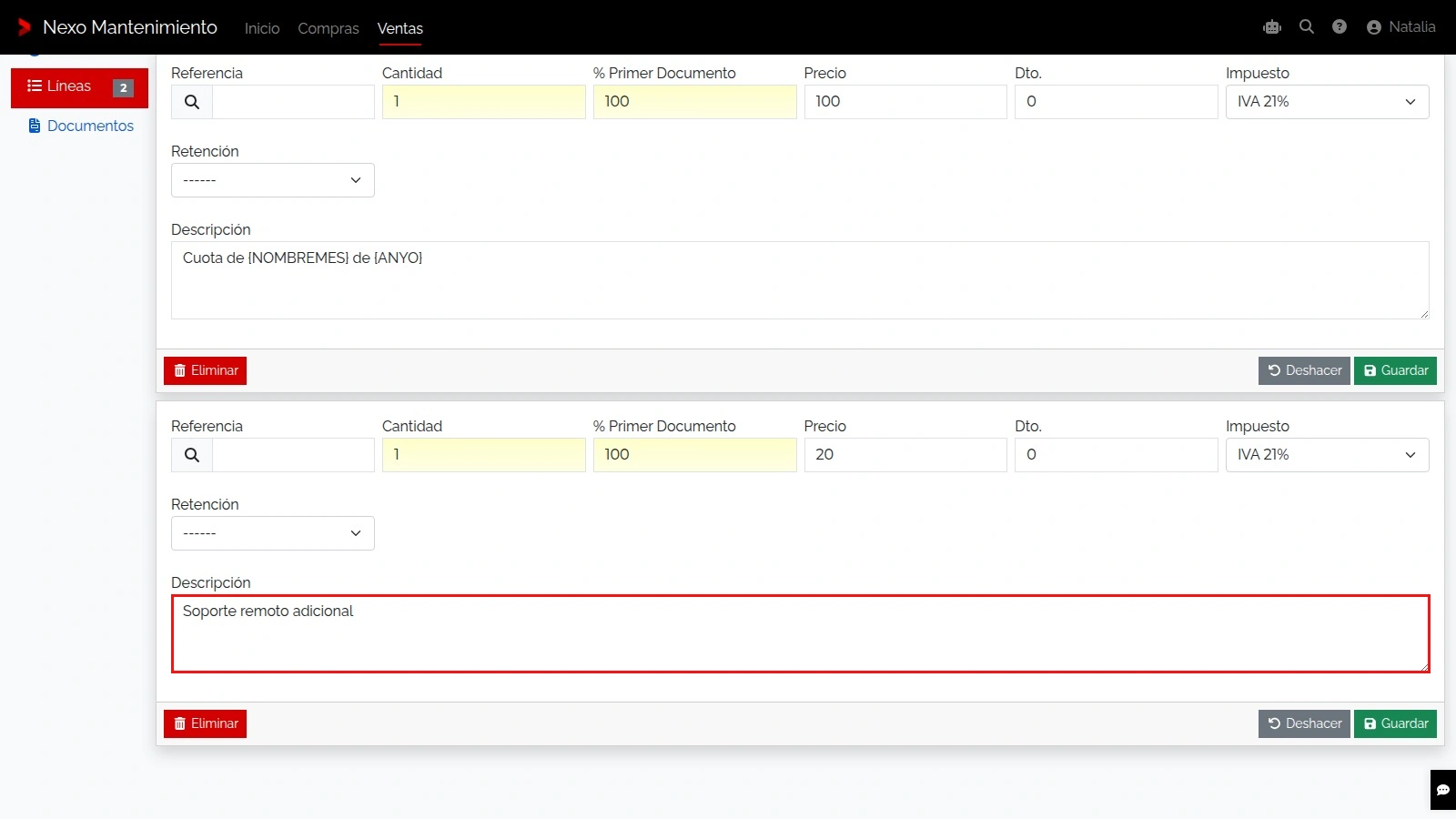
Task: Search Referencia in the first line
Action: click(192, 102)
